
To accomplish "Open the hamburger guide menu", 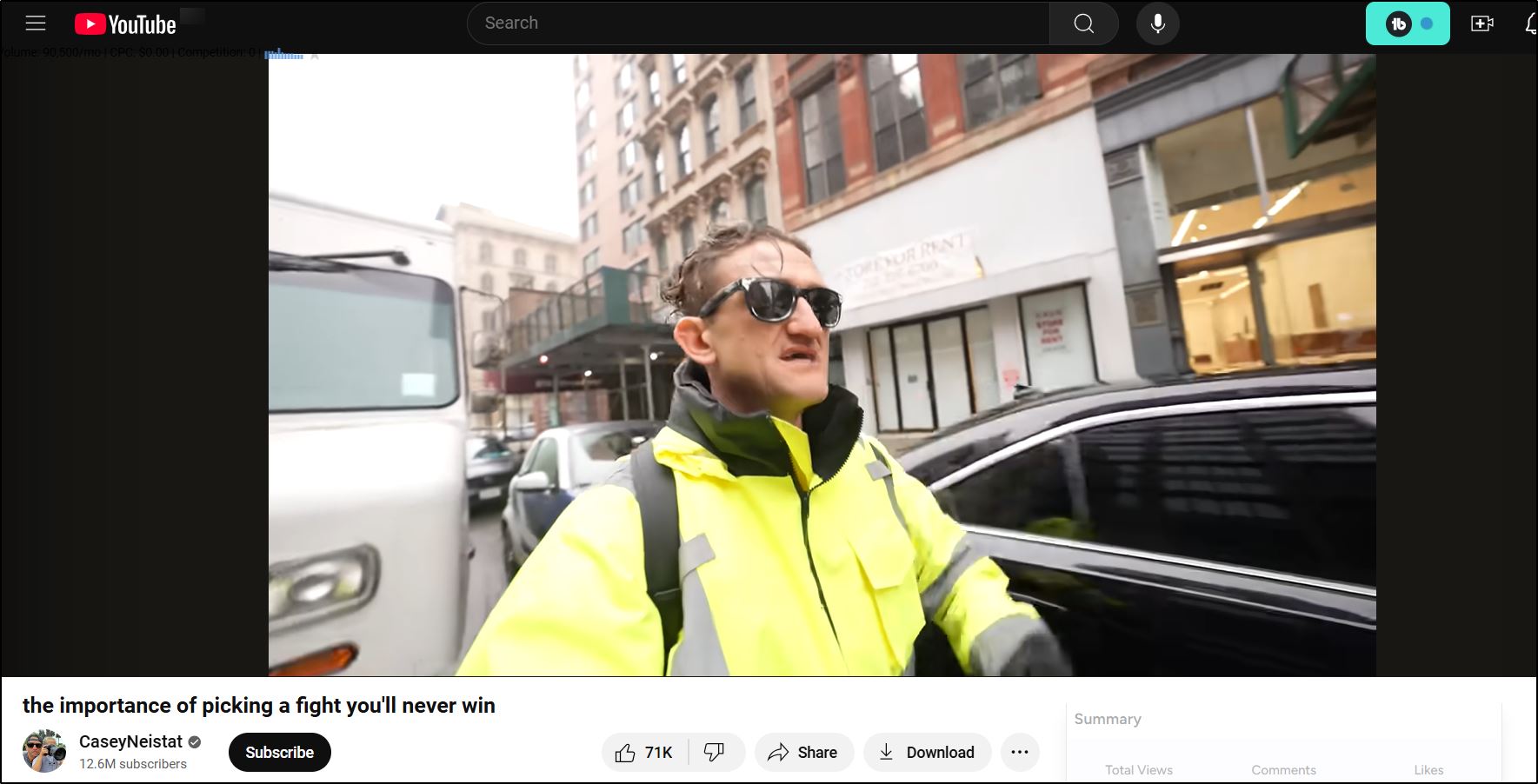I will pos(36,23).
